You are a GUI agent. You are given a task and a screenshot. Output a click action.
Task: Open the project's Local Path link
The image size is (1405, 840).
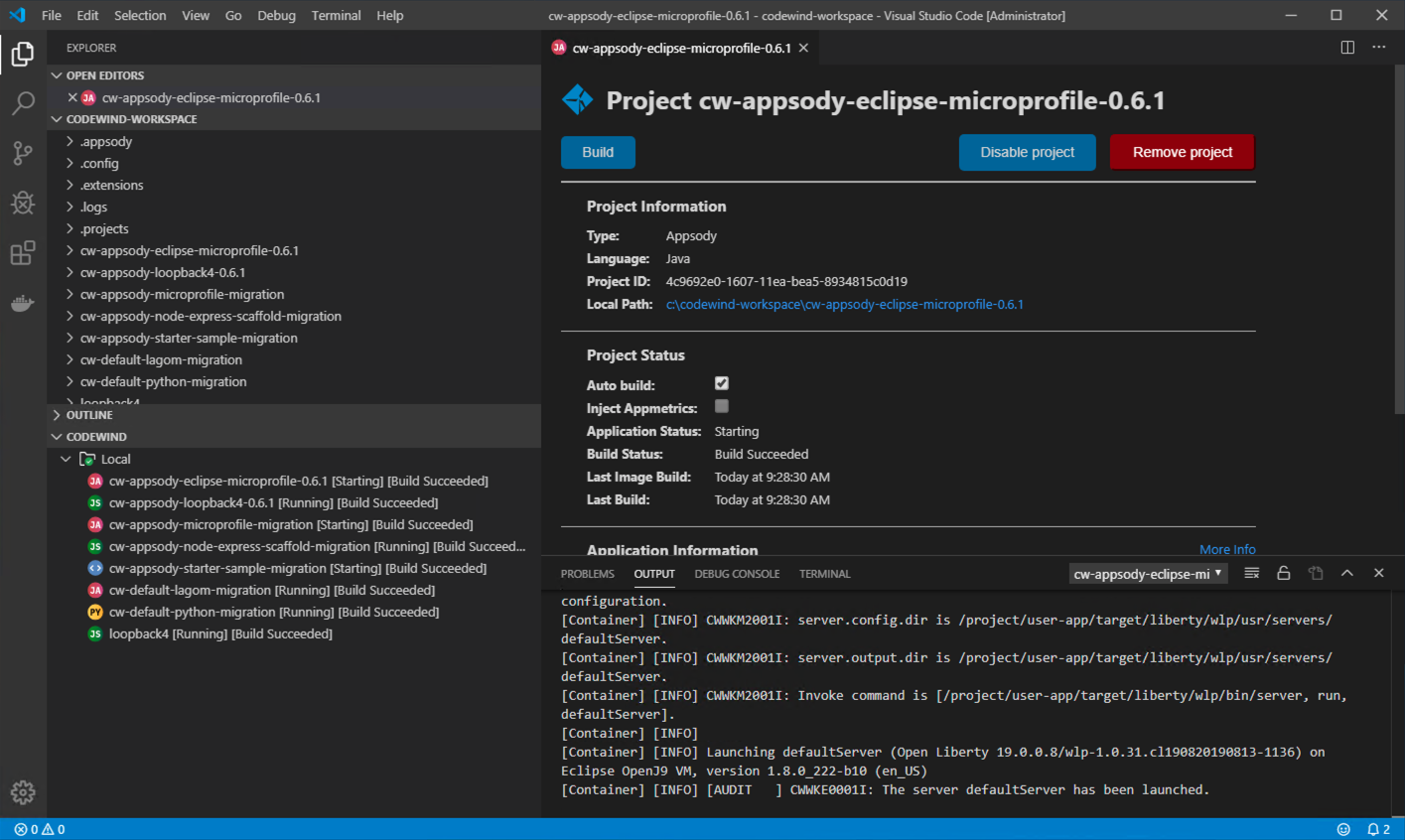tap(845, 304)
